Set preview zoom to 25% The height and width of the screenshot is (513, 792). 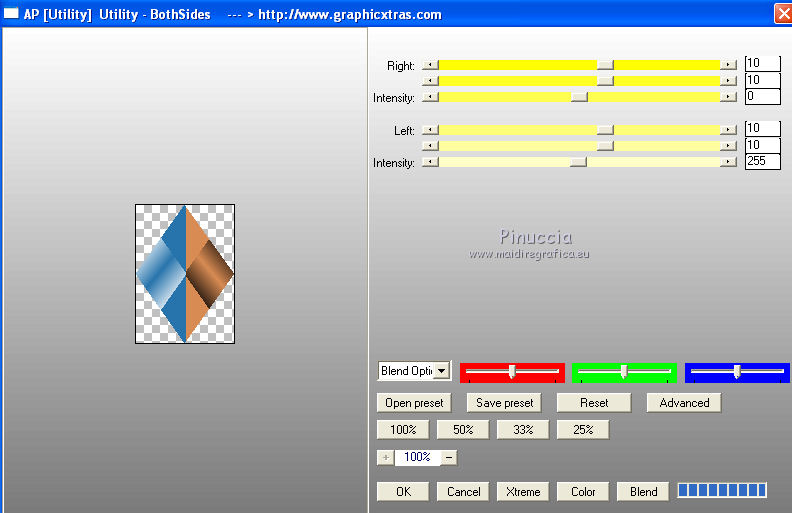pyautogui.click(x=583, y=430)
